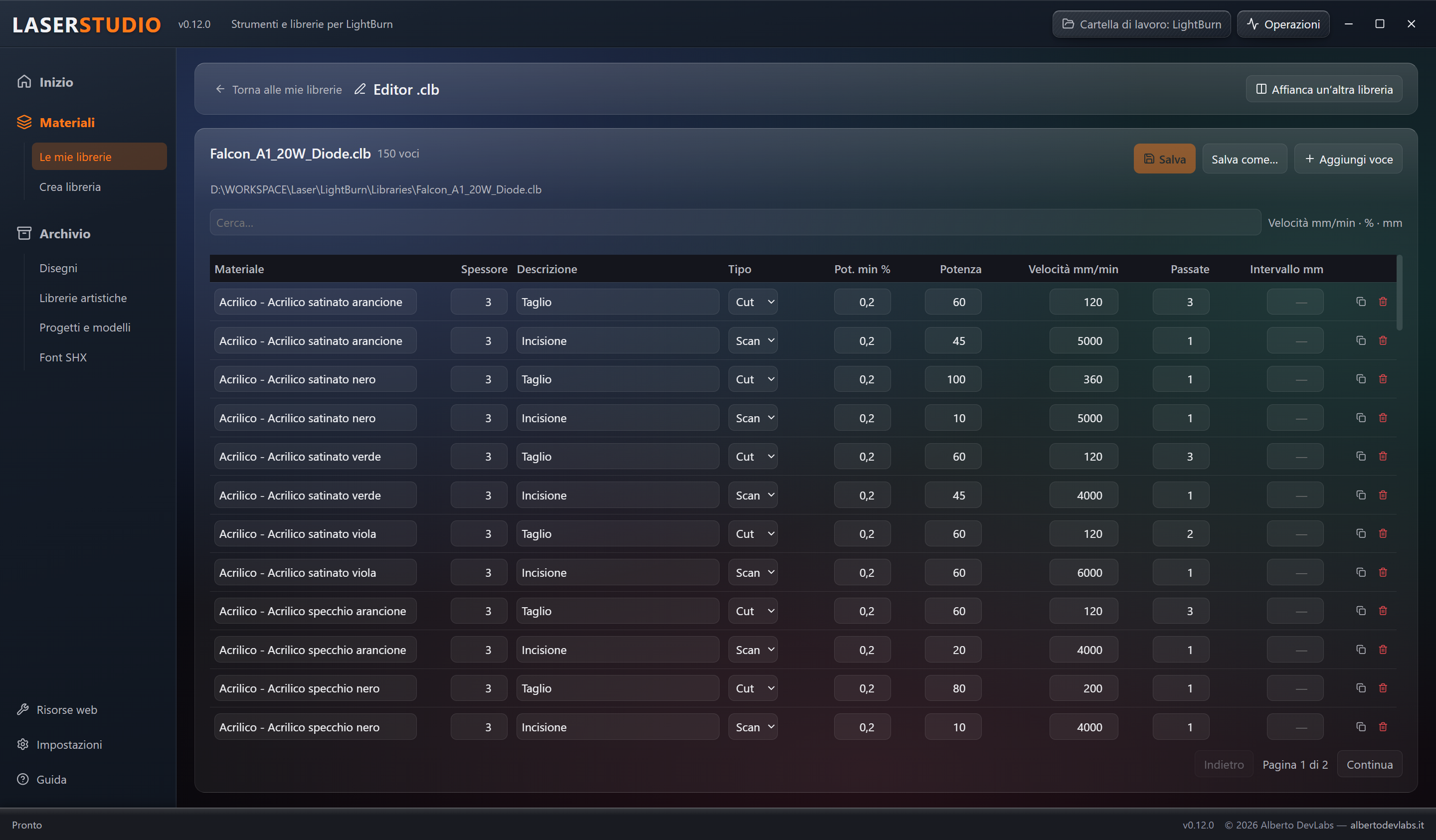1436x840 pixels.
Task: Click the Inizio home icon
Action: tap(24, 81)
